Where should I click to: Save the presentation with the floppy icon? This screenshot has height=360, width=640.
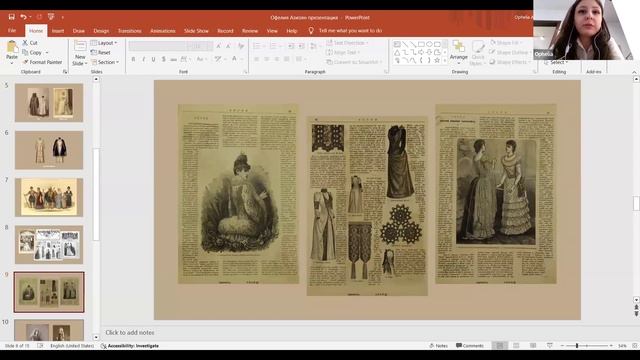[11, 17]
